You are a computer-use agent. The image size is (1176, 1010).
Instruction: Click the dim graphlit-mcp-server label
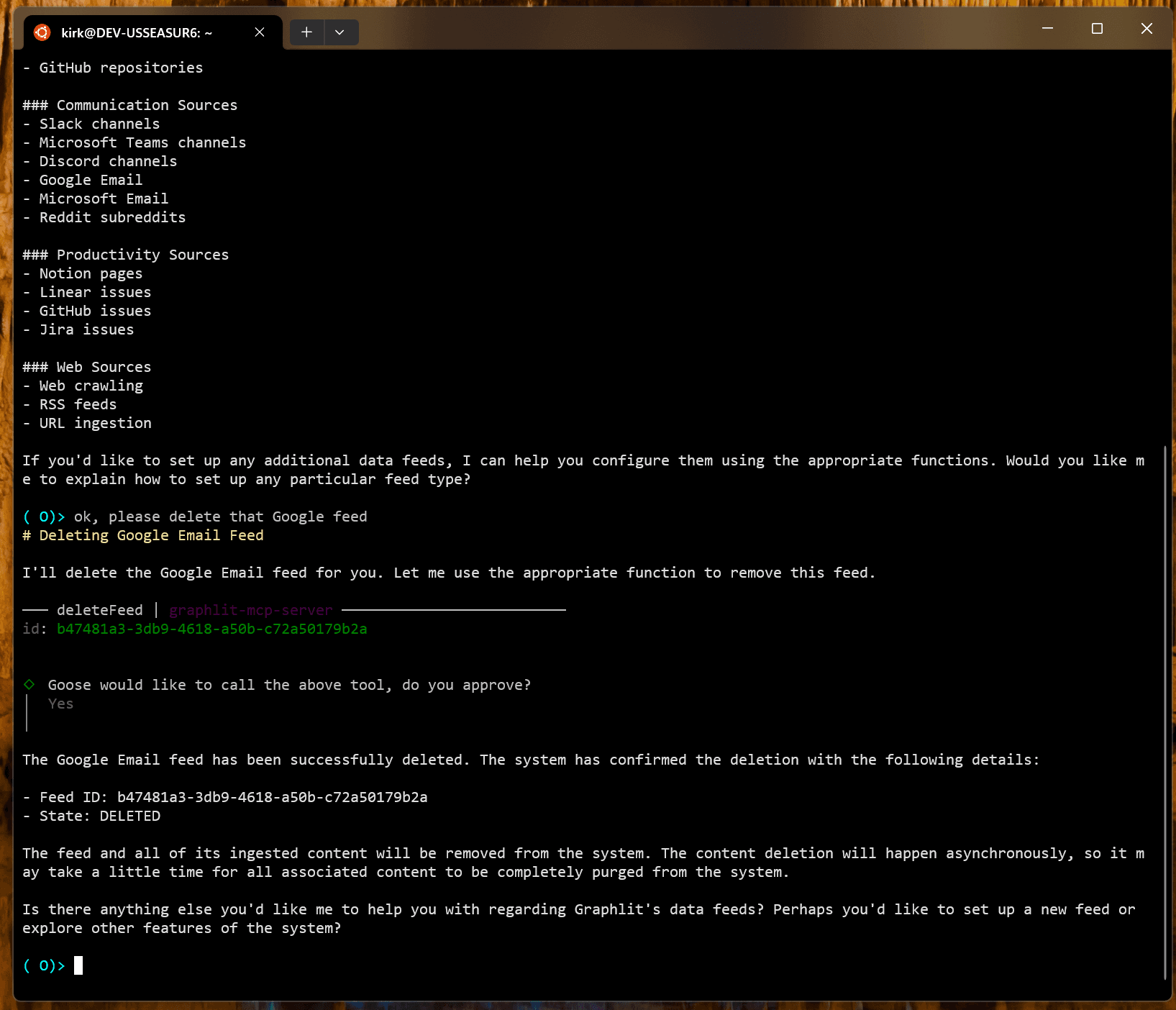(250, 610)
